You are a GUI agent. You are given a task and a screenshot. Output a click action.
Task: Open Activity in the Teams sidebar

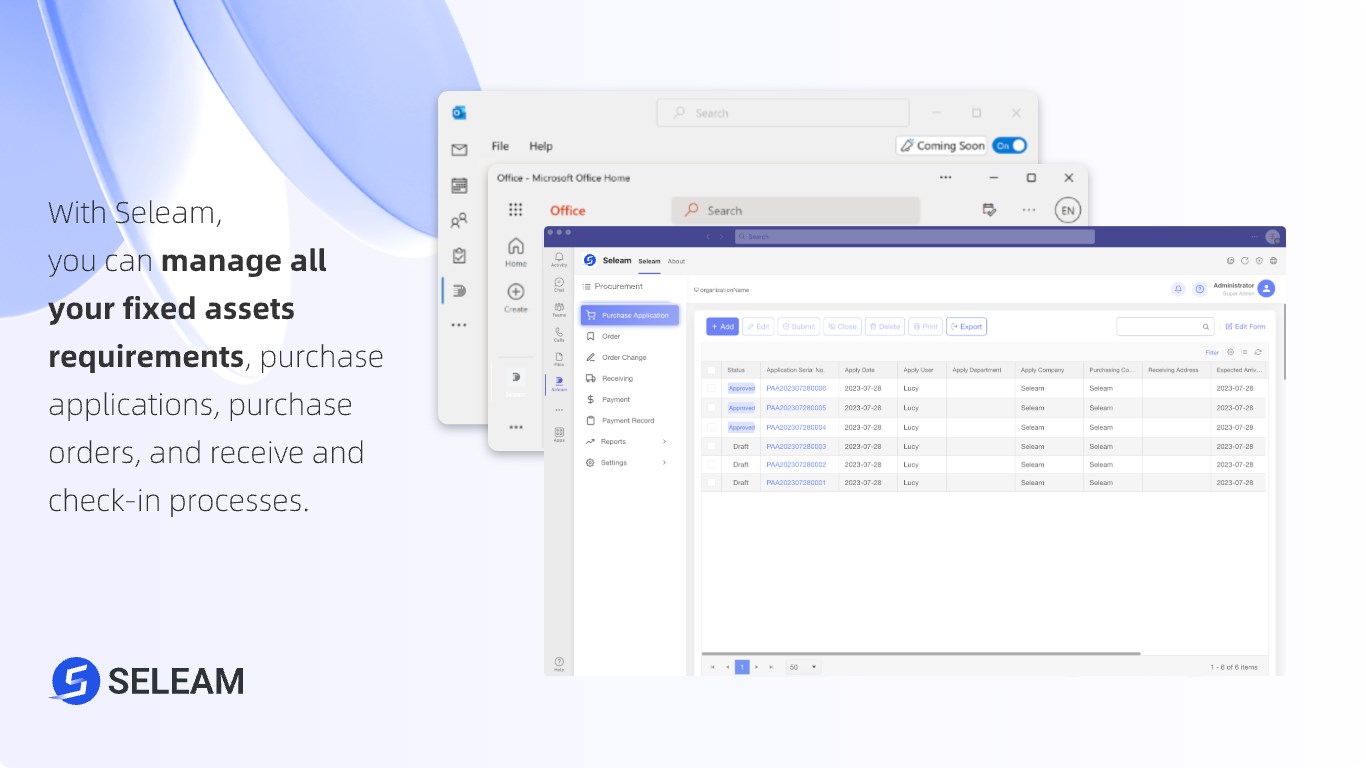coord(559,259)
